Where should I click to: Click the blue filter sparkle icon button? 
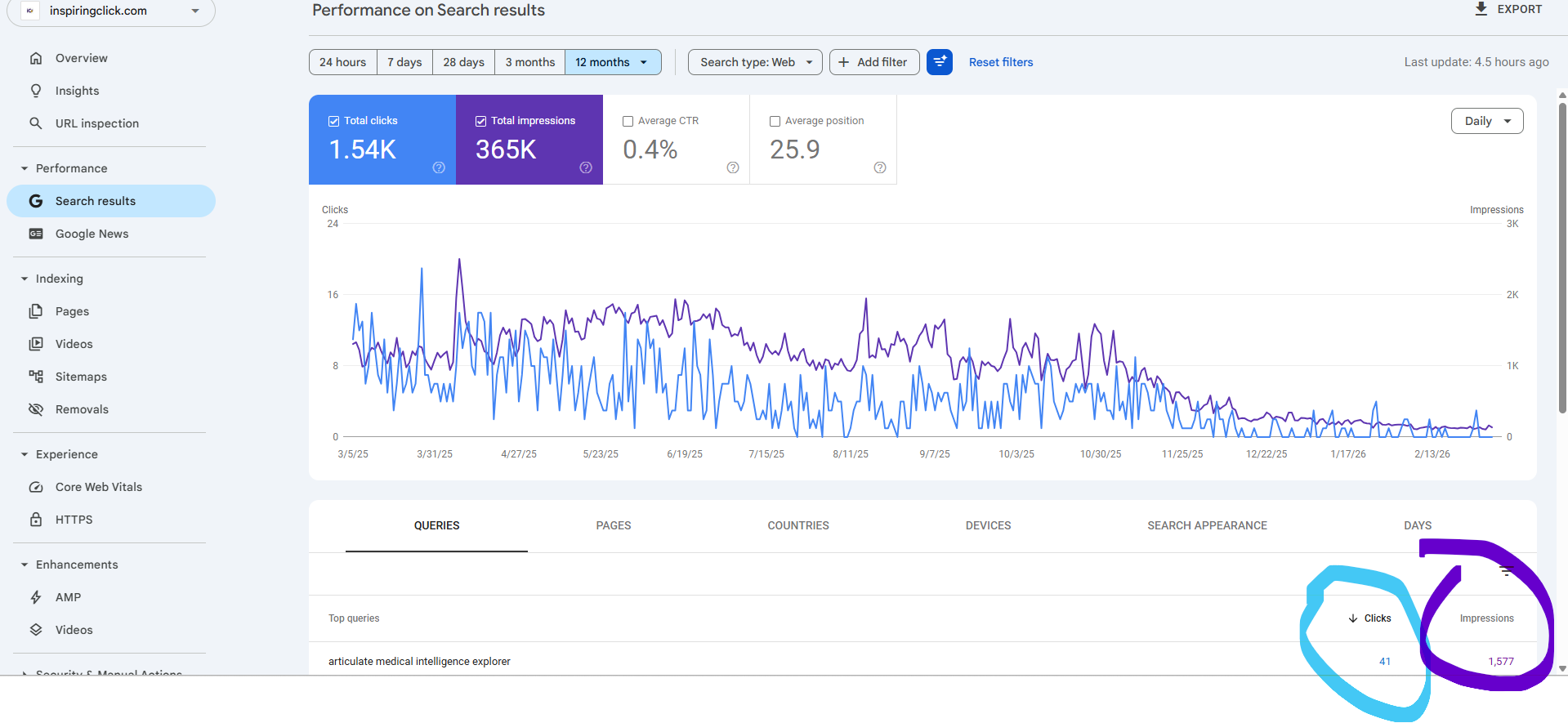[940, 62]
